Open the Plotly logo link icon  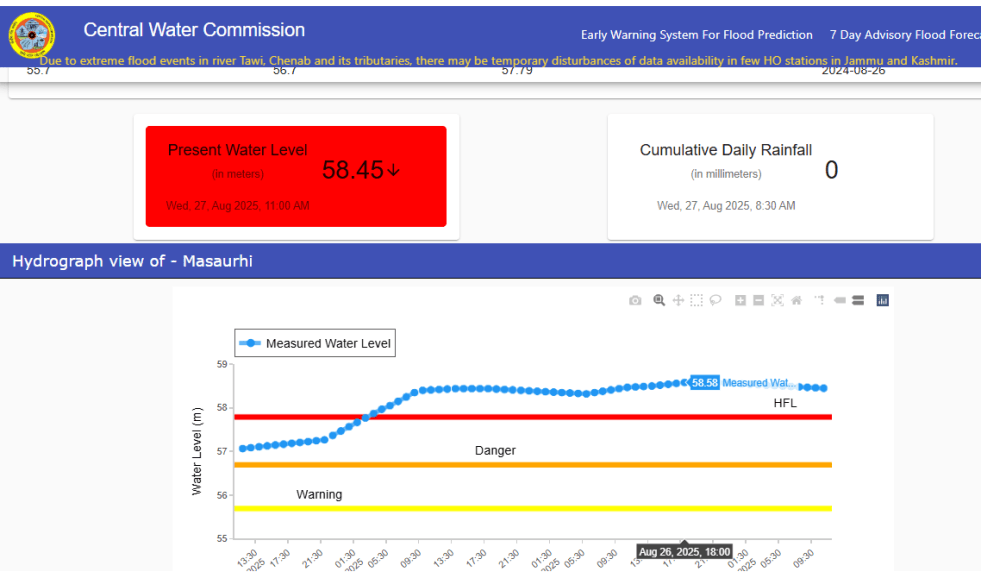point(882,300)
